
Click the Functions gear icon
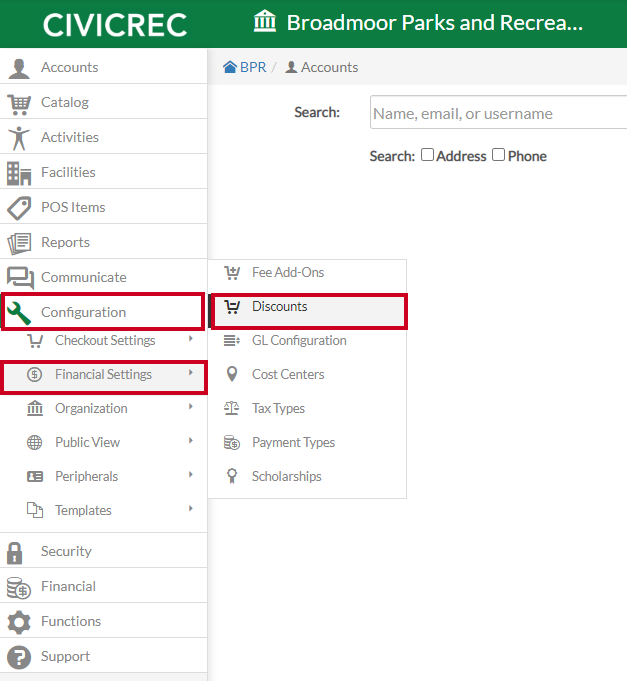coord(19,622)
